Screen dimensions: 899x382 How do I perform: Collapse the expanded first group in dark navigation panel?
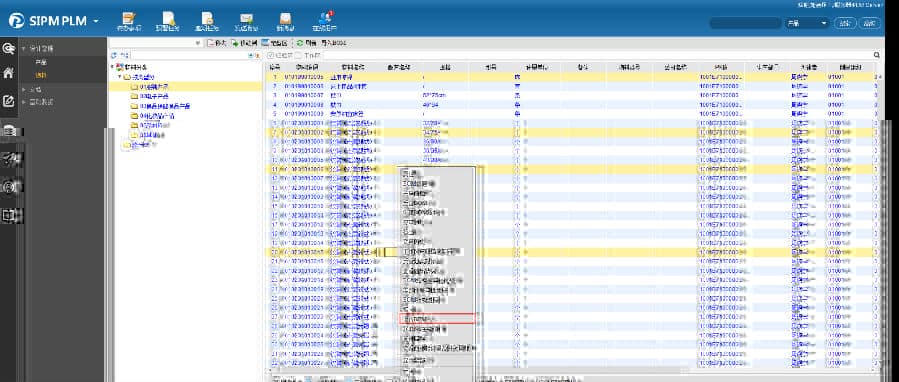click(24, 49)
